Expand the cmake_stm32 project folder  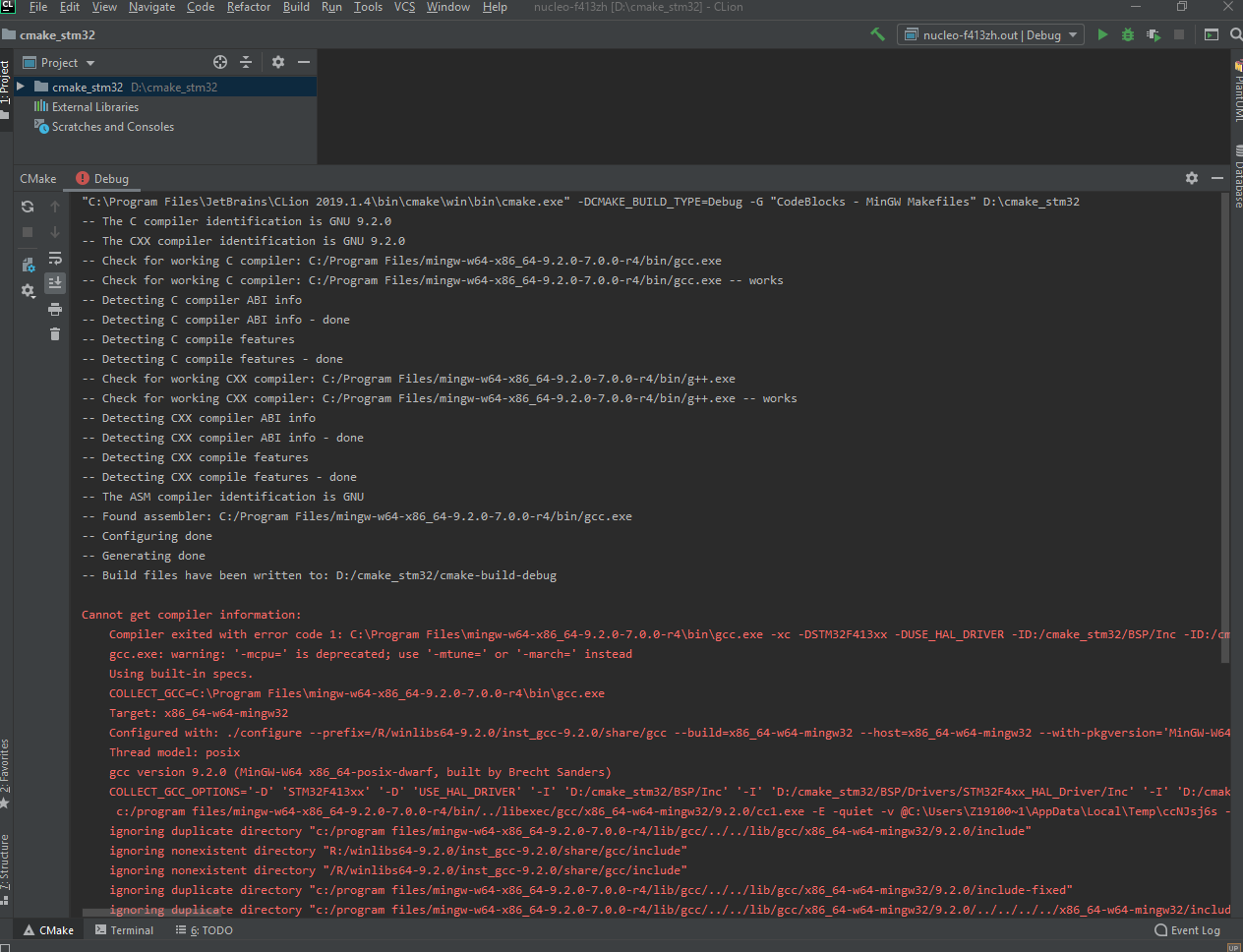tap(21, 87)
